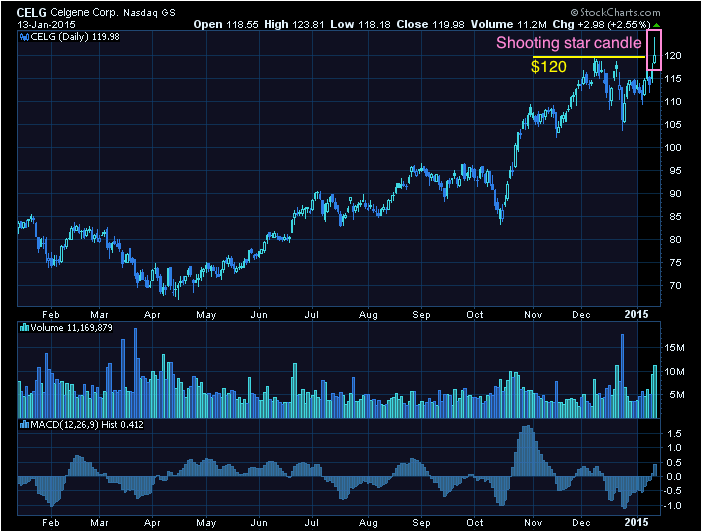Click the candlestick icon beside CELG (Daily)

[24, 37]
